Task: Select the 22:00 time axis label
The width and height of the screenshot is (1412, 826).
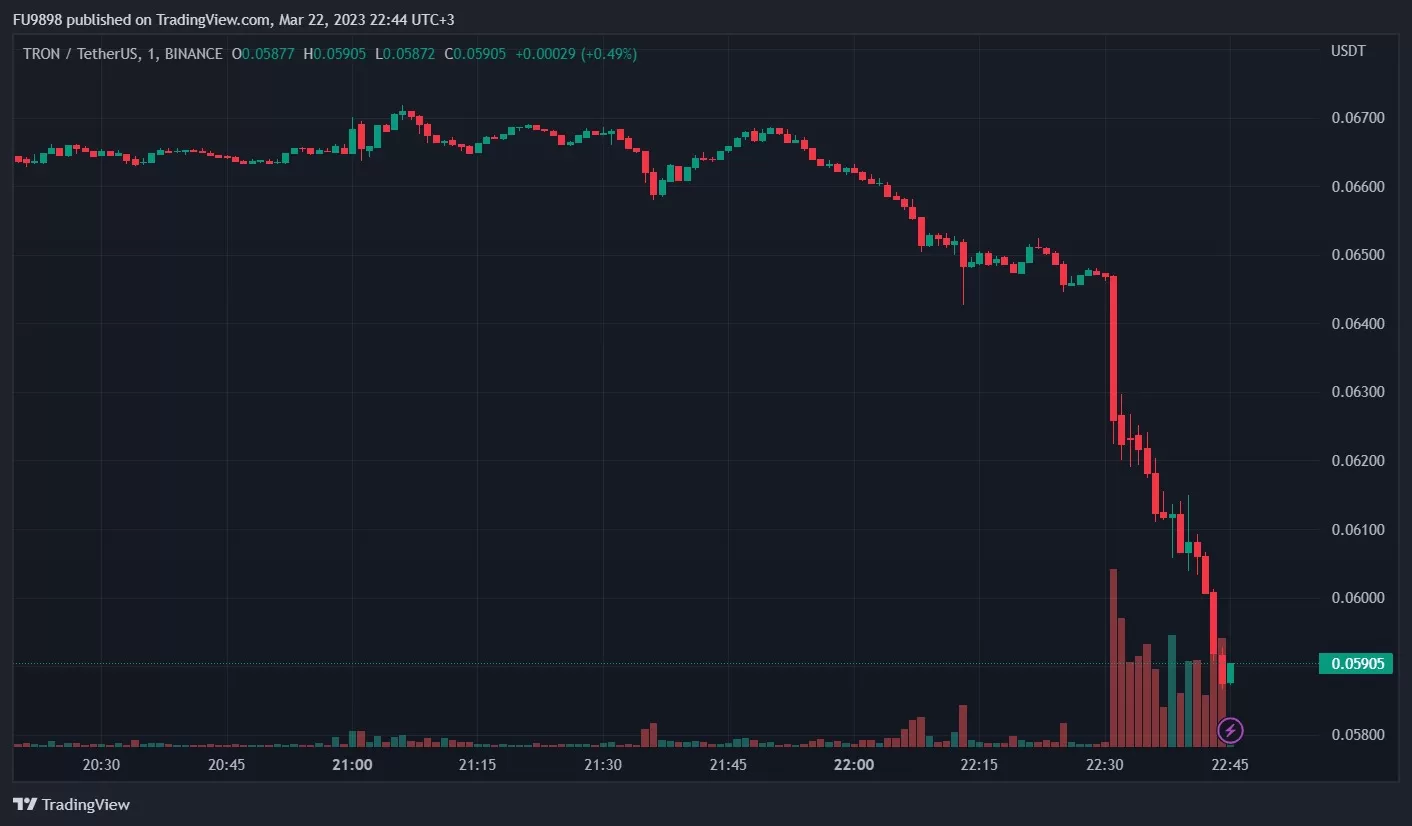Action: (853, 765)
